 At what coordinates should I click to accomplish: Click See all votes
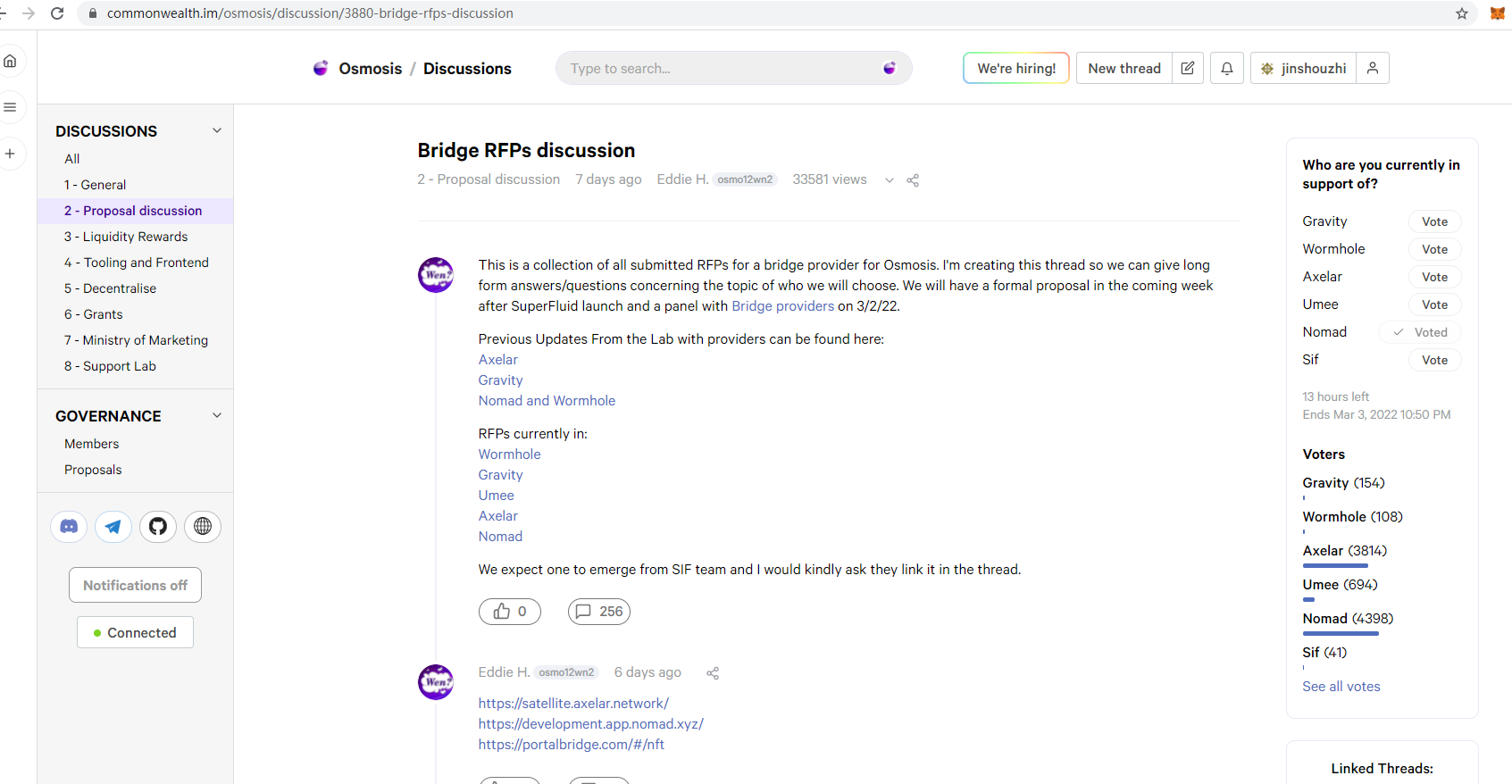click(x=1341, y=687)
